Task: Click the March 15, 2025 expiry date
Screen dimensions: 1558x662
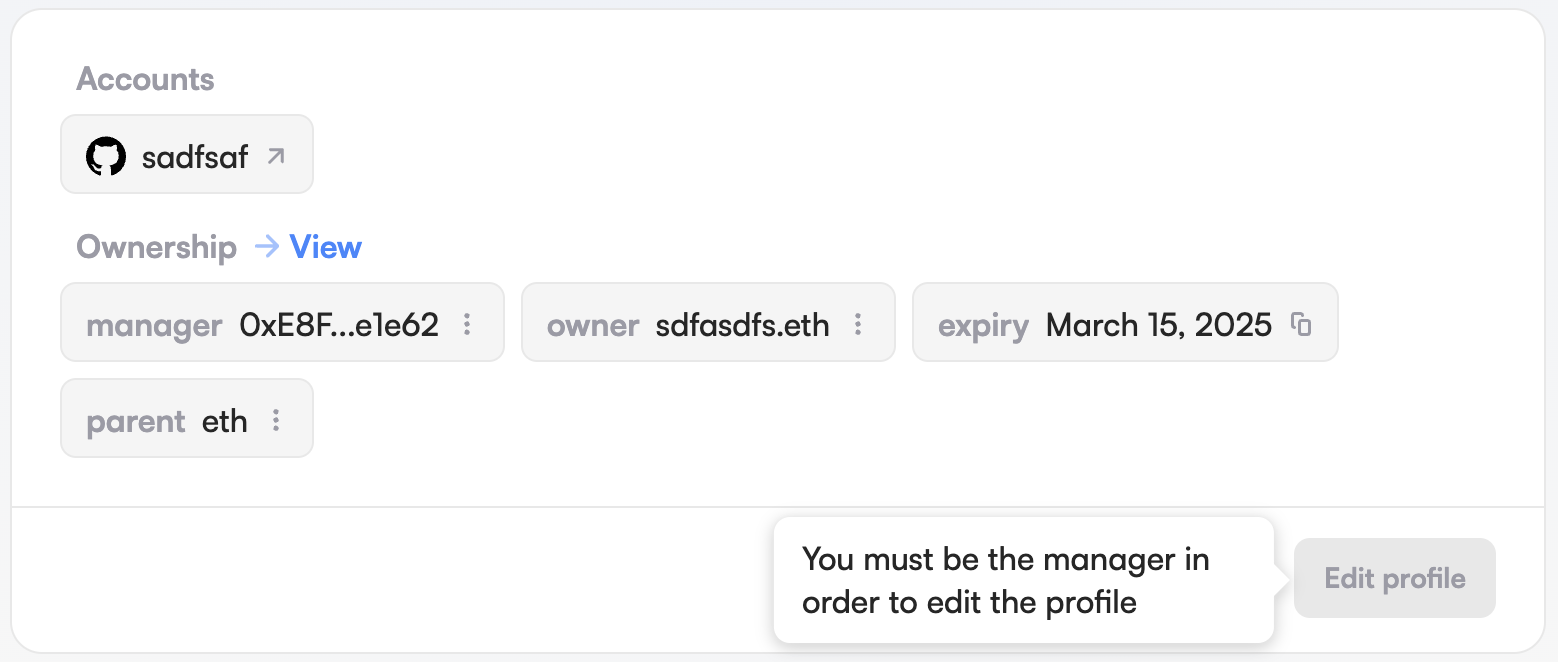Action: click(1159, 325)
